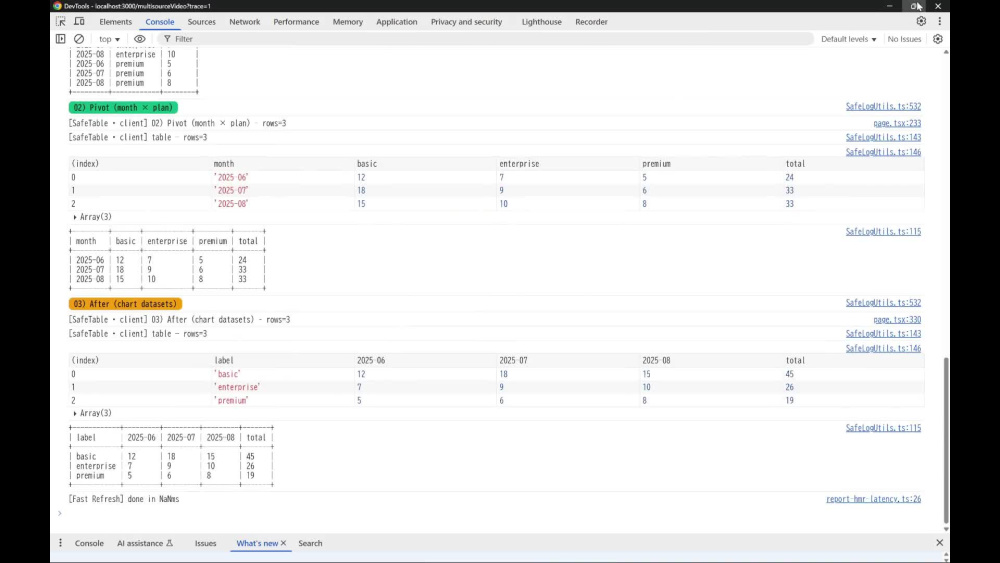This screenshot has height=563, width=1000.
Task: Sort the Pivot table by month column header
Action: [x=283, y=164]
